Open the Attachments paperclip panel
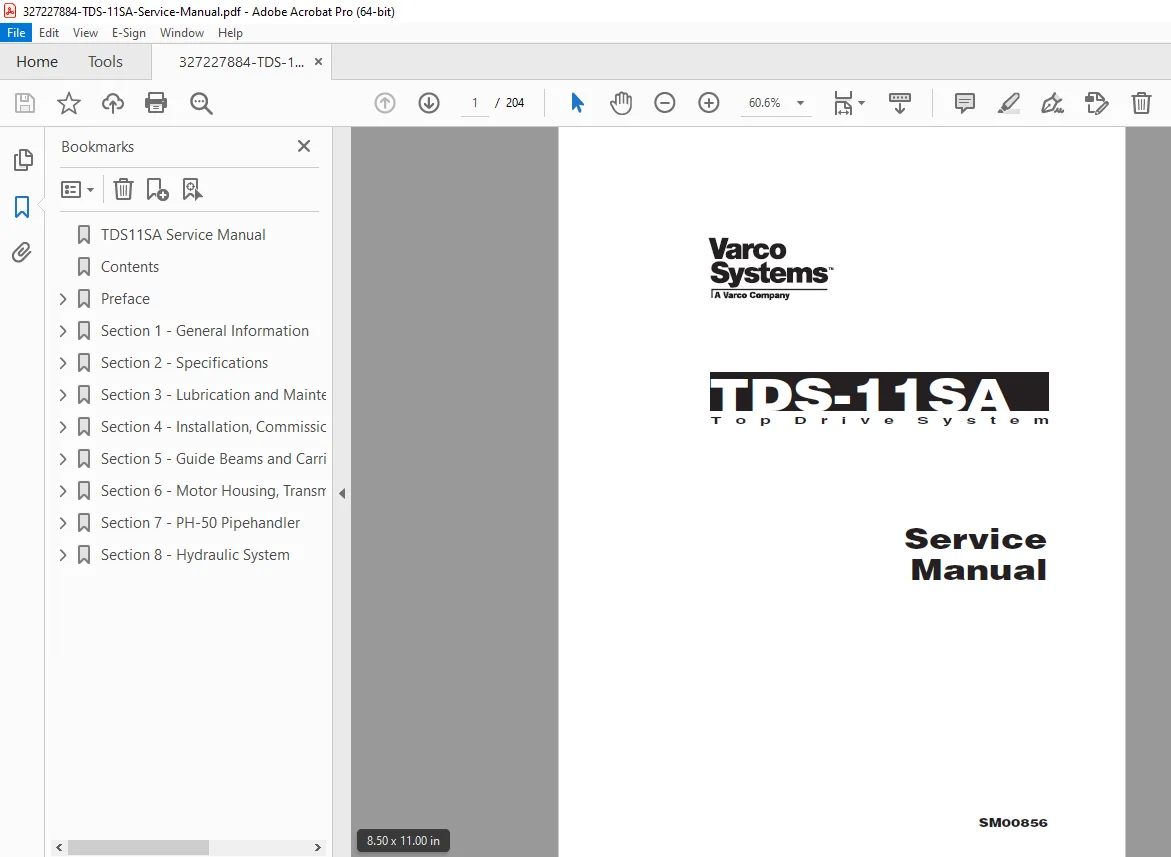The height and width of the screenshot is (857, 1171). tap(22, 253)
